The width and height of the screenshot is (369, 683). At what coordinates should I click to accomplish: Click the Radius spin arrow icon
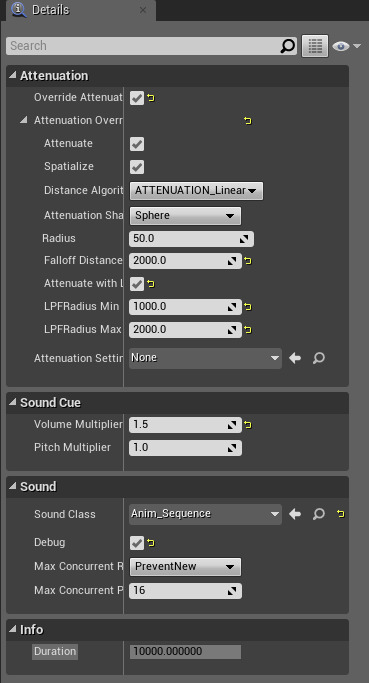pyautogui.click(x=244, y=239)
